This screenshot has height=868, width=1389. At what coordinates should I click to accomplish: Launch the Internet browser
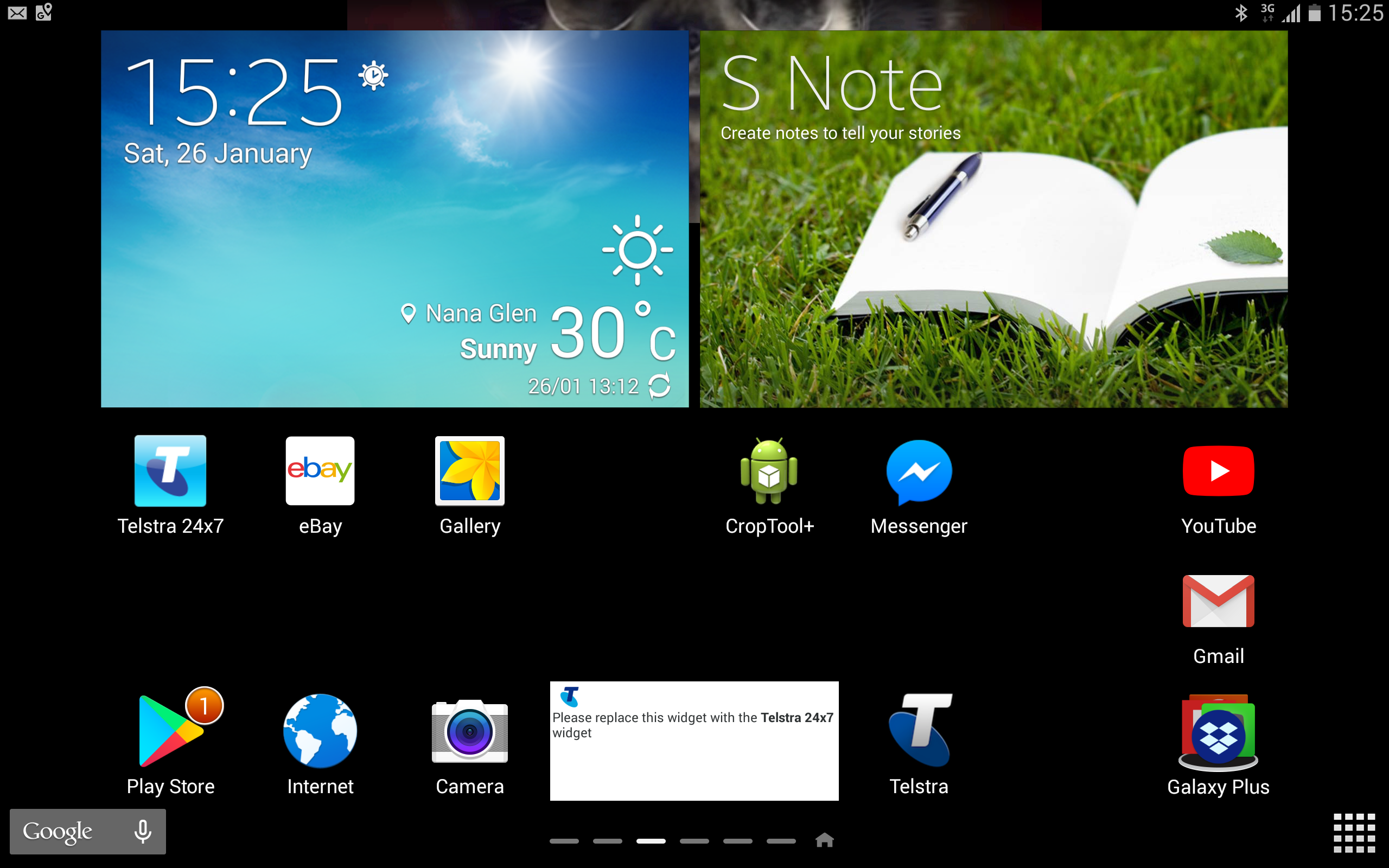(320, 731)
